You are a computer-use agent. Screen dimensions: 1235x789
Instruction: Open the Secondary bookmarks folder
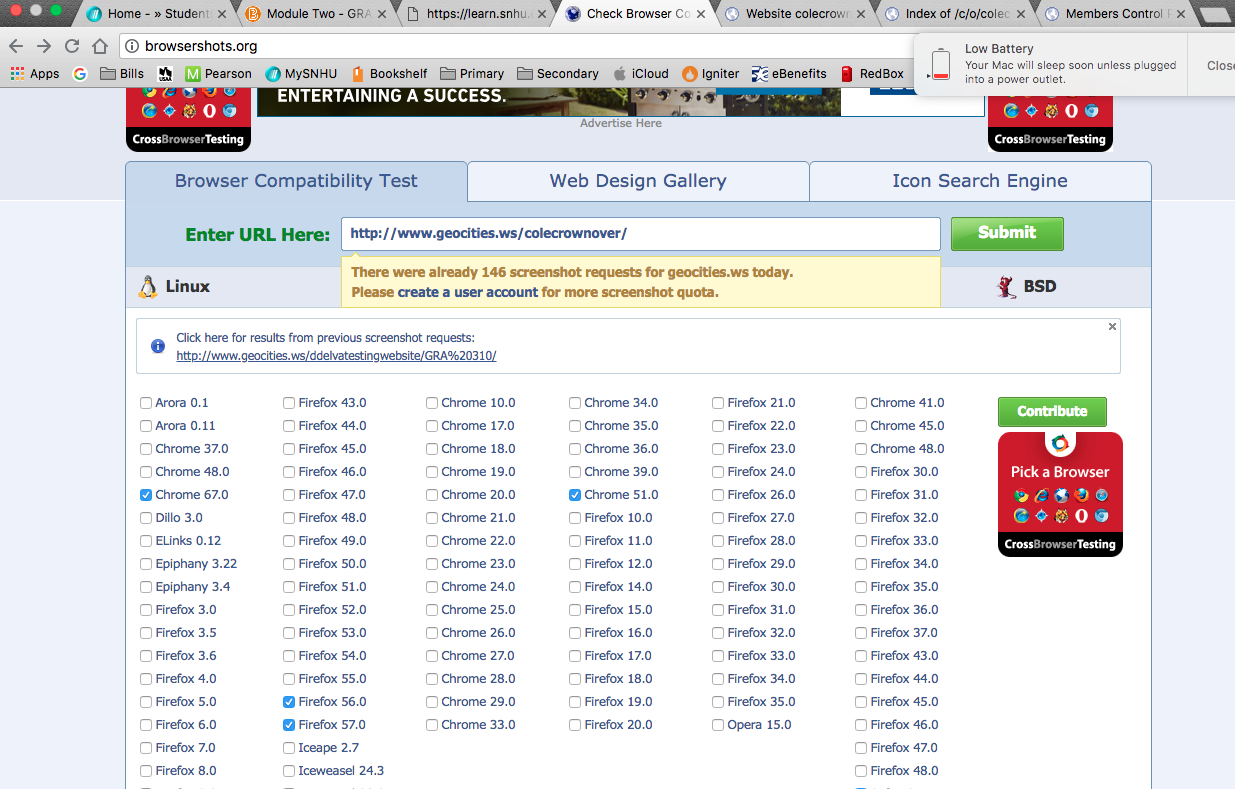[x=558, y=73]
